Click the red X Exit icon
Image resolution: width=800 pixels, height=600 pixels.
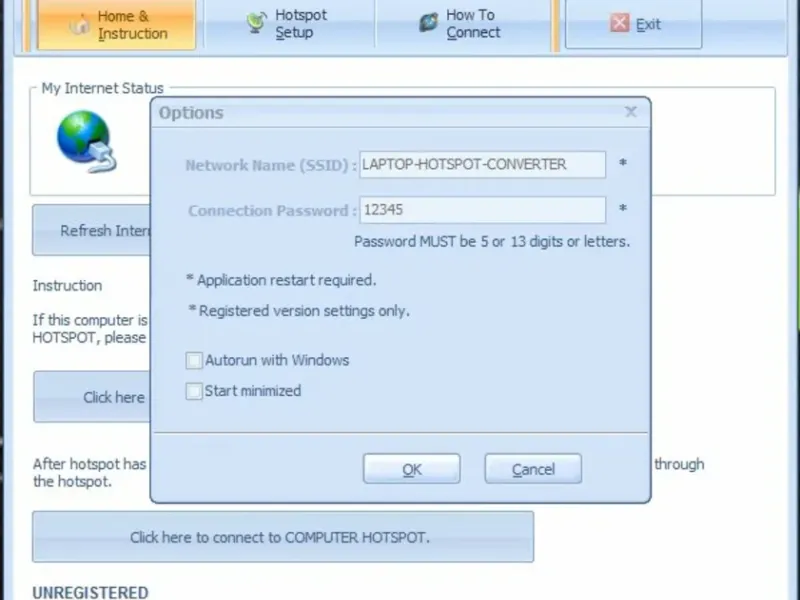[x=619, y=23]
